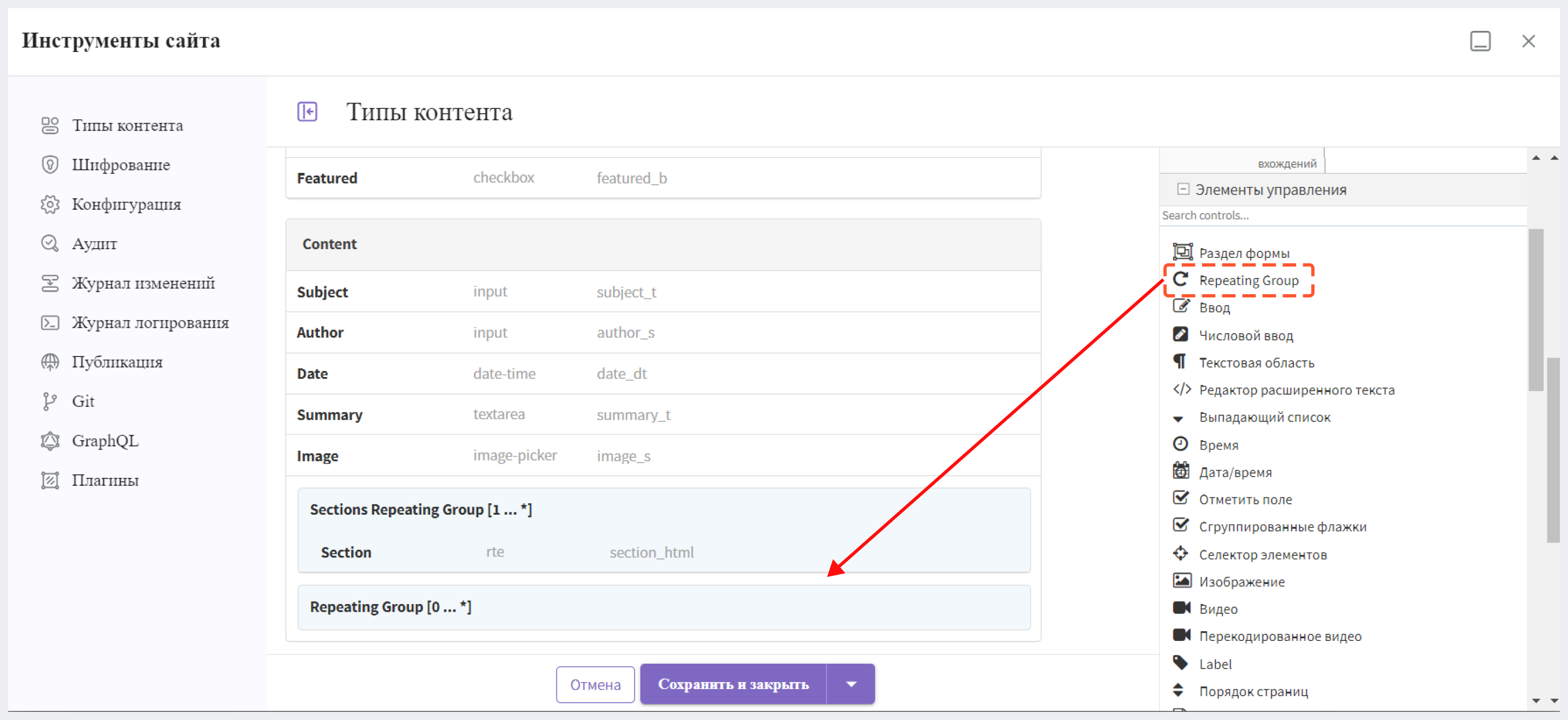Click the Журнал изменений icon

click(x=50, y=283)
